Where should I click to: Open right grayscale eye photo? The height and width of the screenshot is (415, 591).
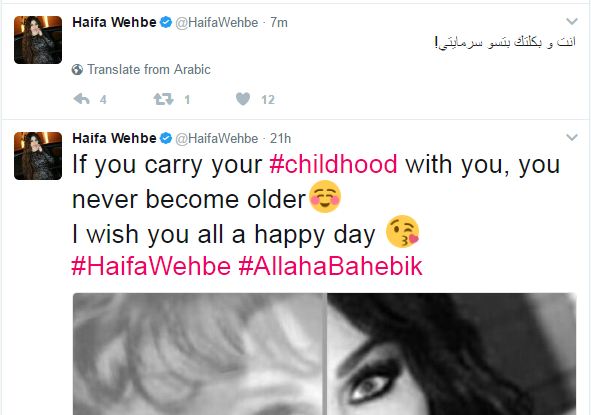[452, 354]
